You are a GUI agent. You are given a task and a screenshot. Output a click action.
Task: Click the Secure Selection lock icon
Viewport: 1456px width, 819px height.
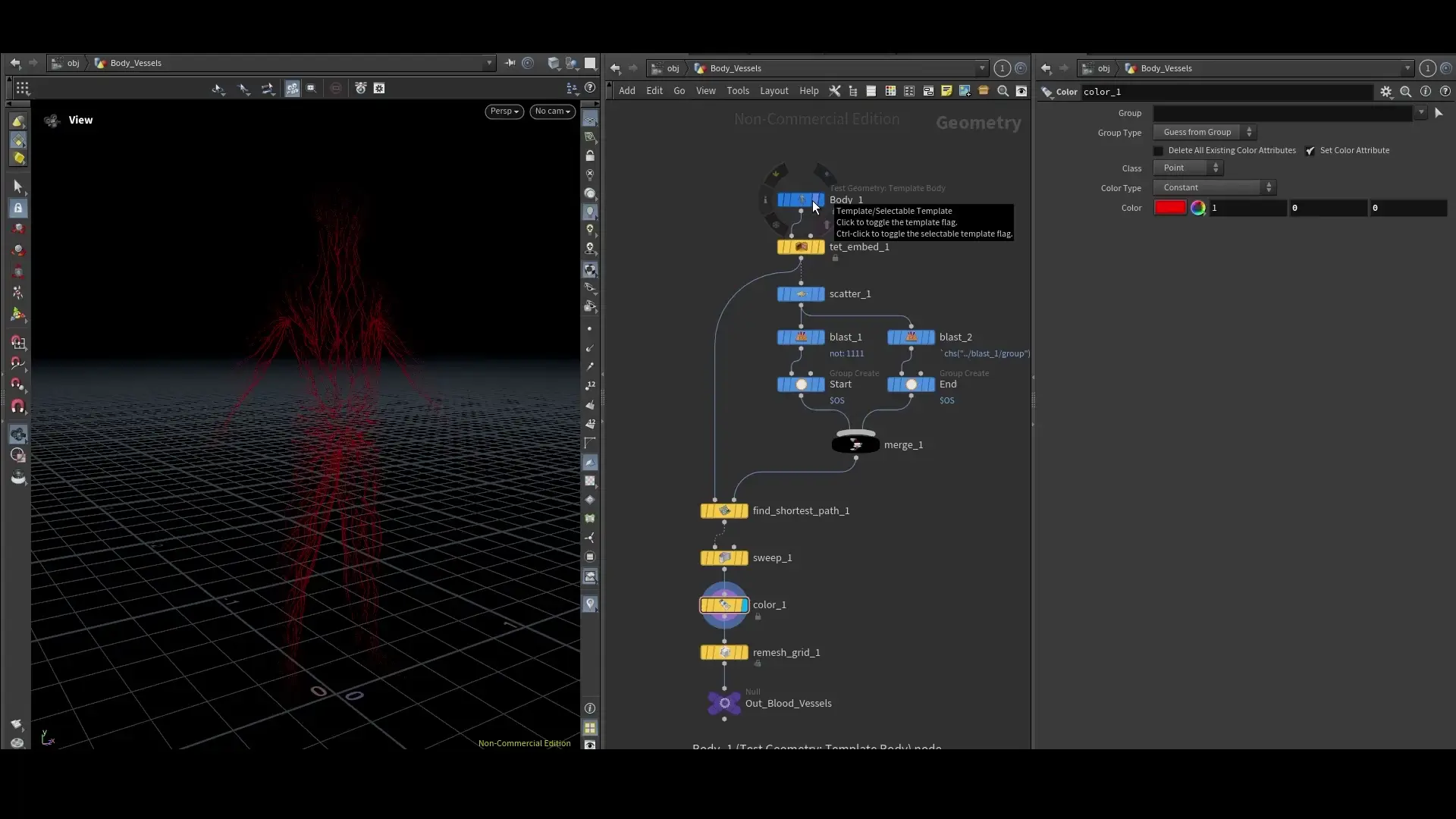tap(18, 208)
